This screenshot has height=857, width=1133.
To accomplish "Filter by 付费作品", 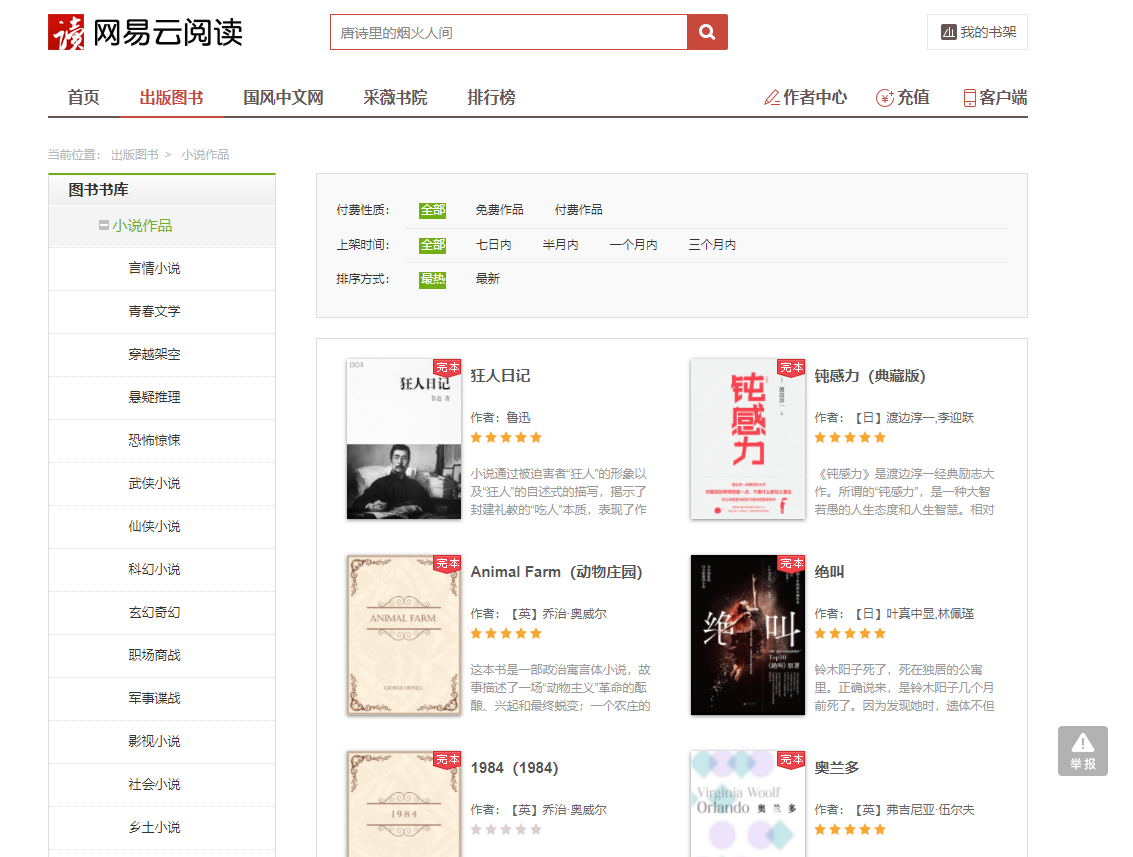I will point(579,210).
